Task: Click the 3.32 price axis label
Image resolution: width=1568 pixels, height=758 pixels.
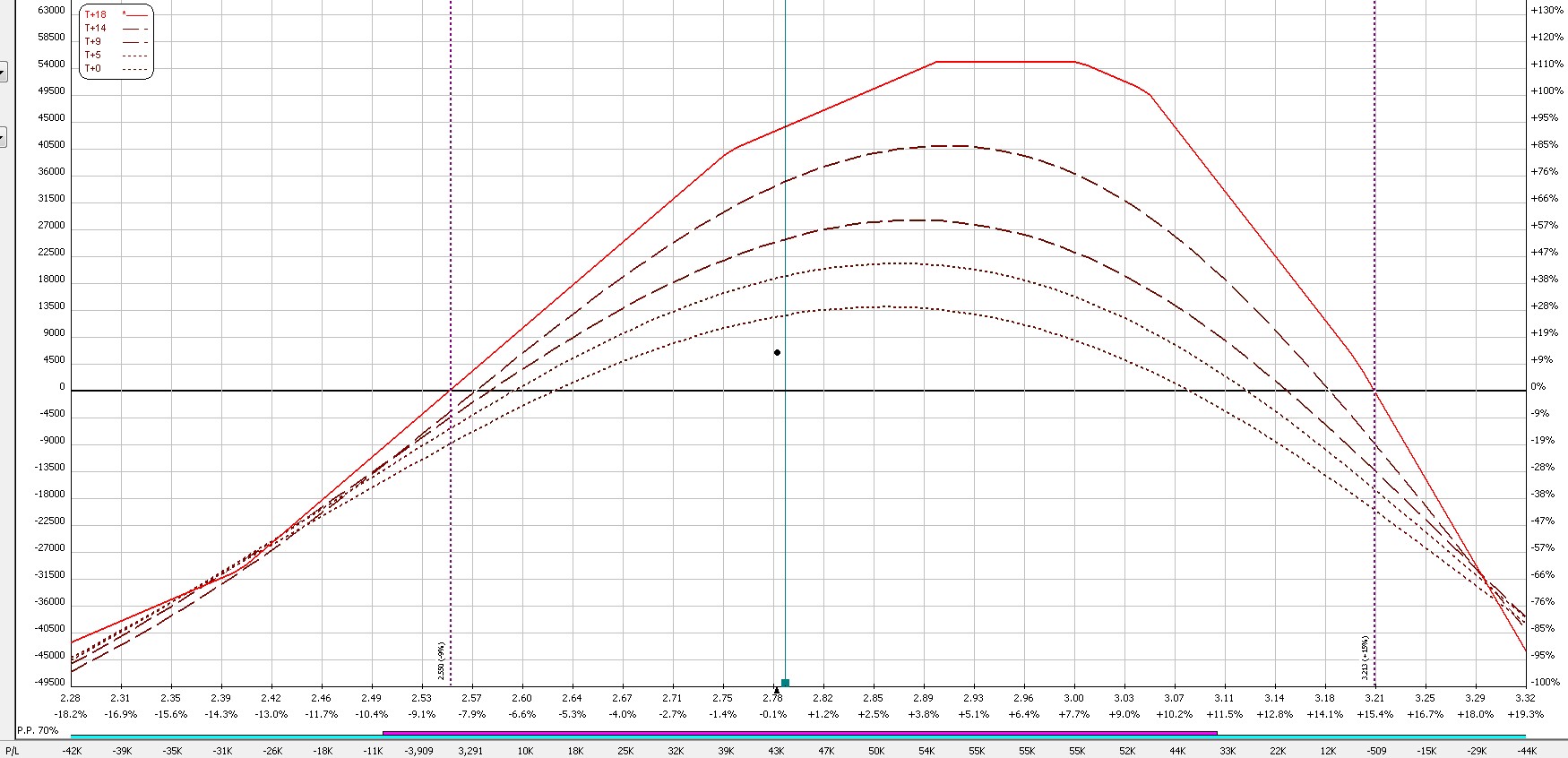Action: point(1526,698)
